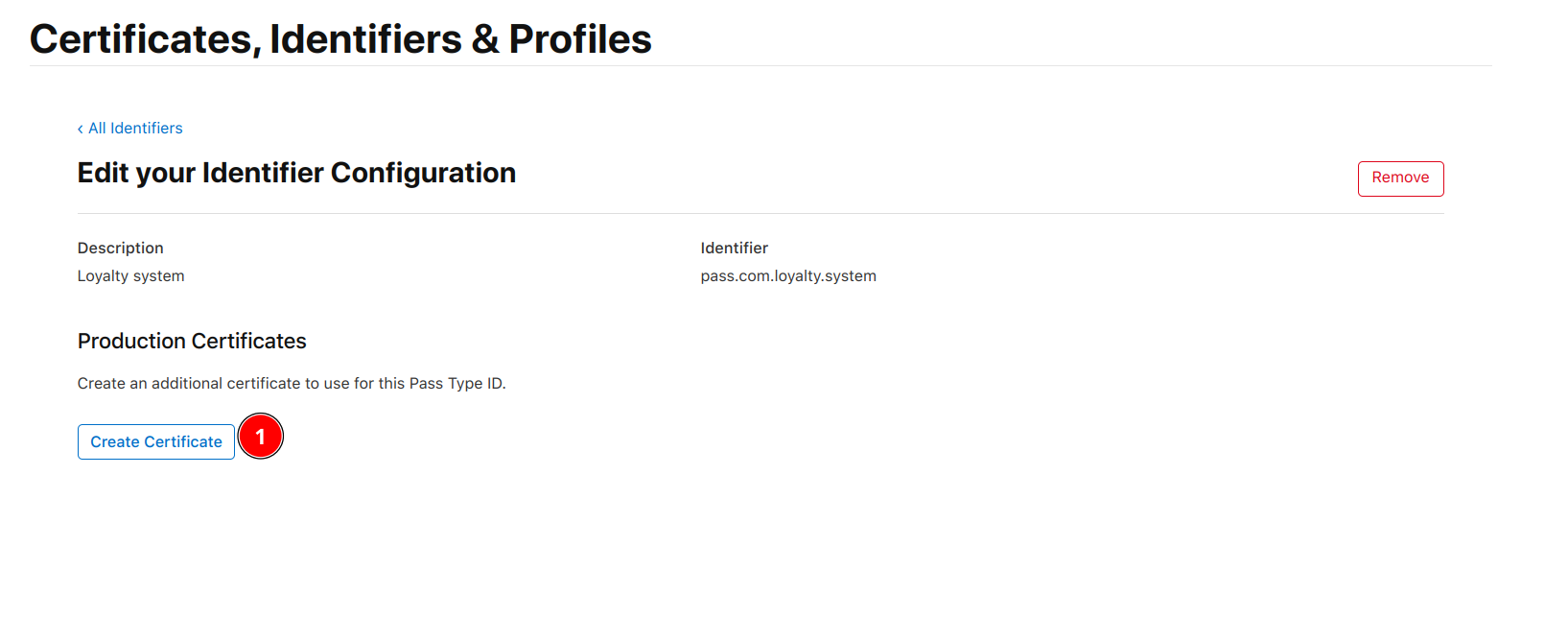Click the Certificates, Identifiers & Profiles page title

(340, 39)
